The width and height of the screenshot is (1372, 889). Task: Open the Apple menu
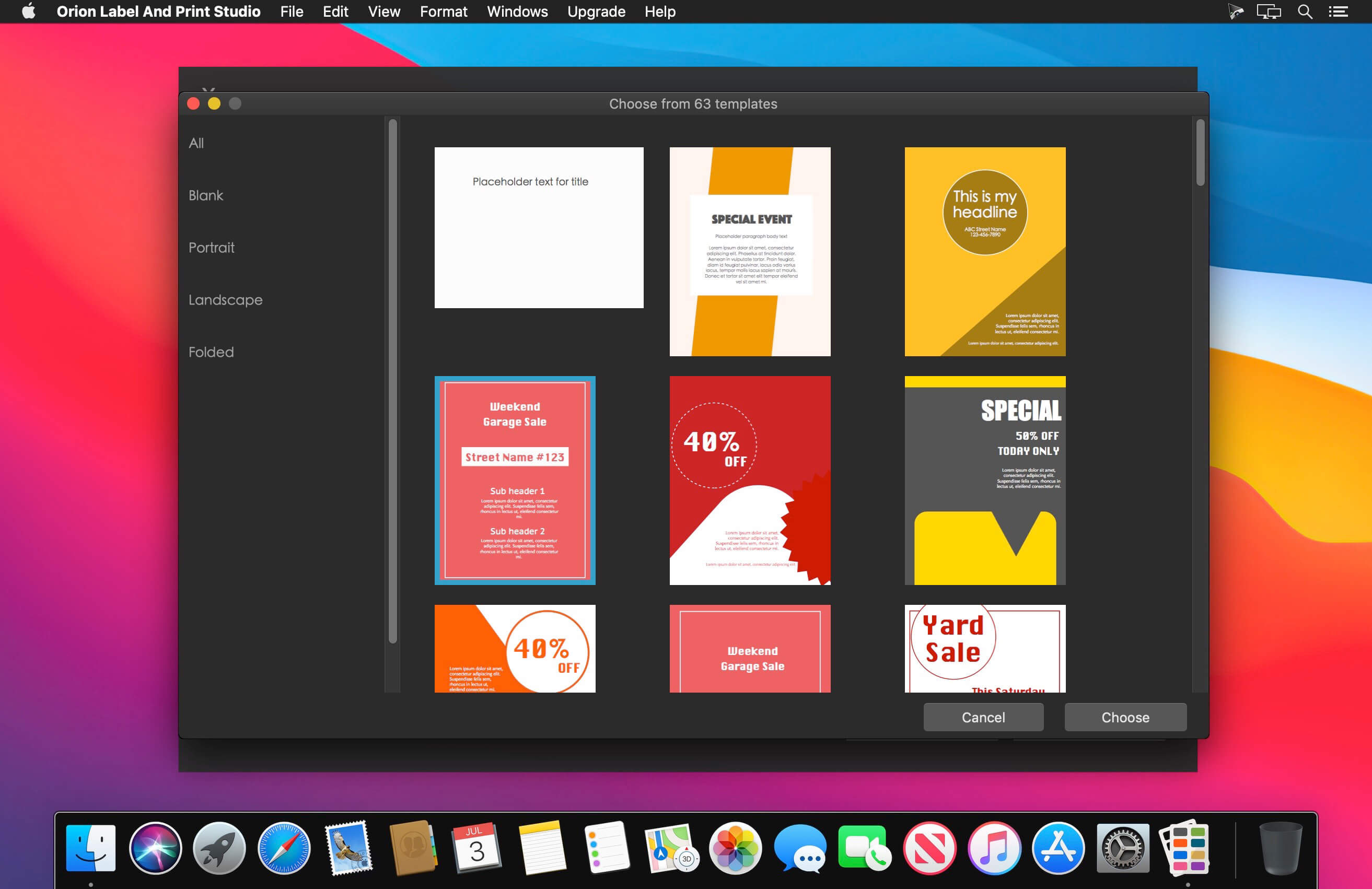pos(28,11)
